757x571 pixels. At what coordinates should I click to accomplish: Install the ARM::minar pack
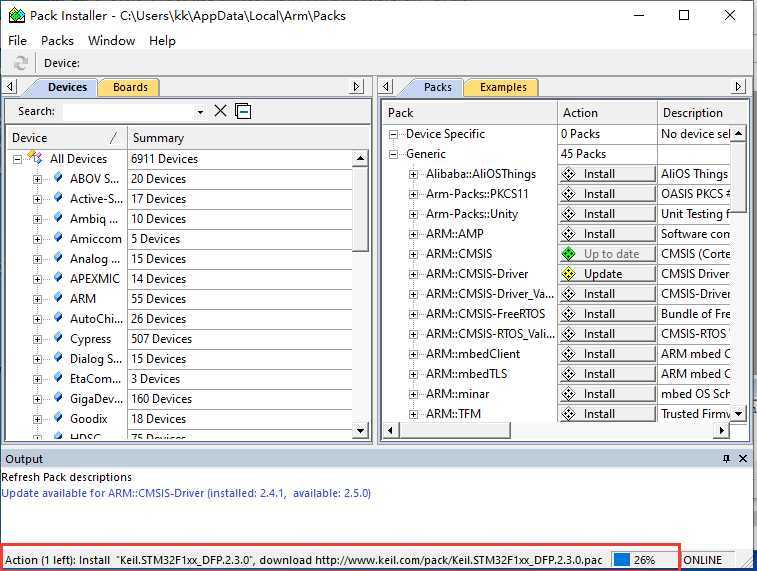607,394
